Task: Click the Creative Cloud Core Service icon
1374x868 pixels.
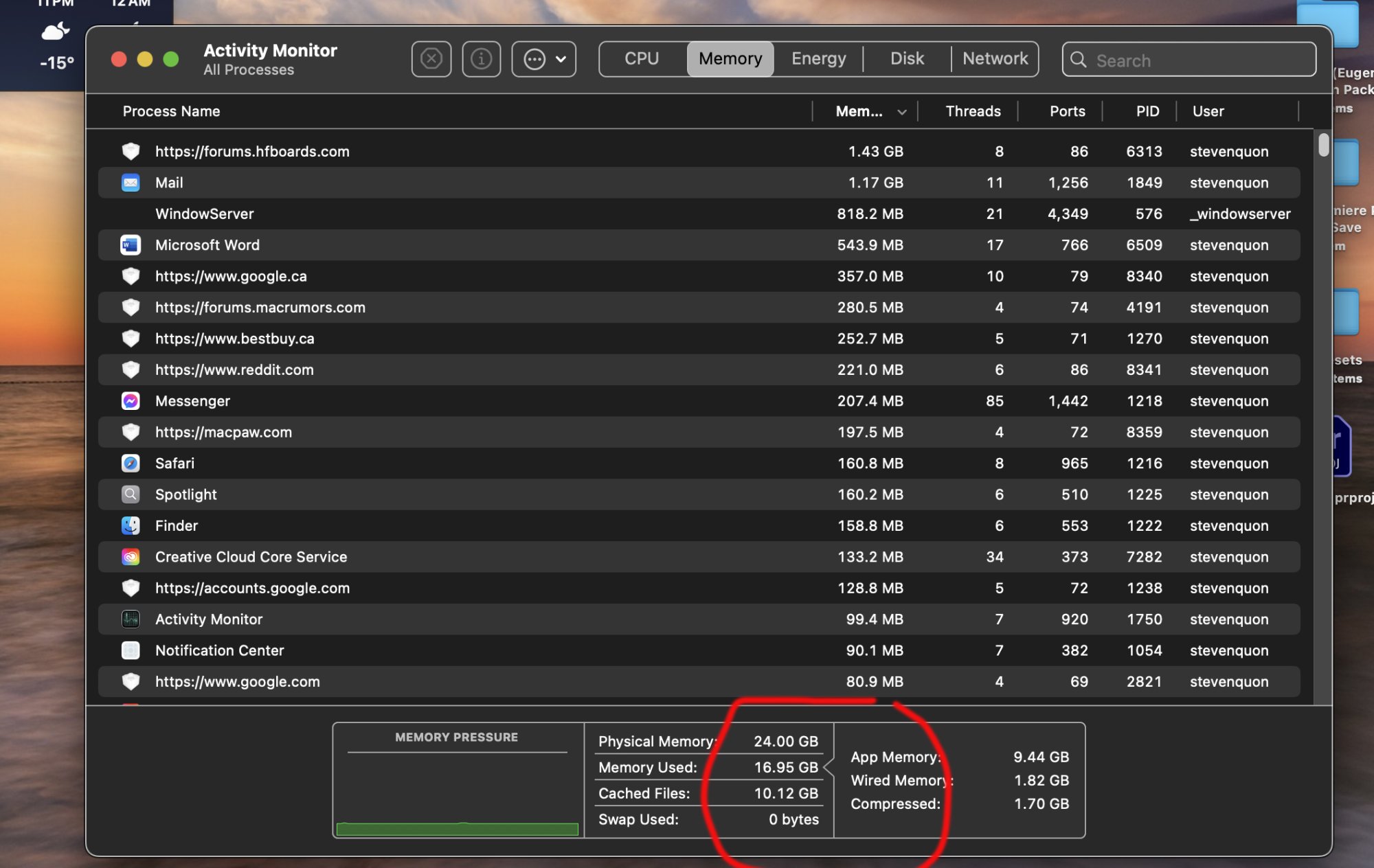Action: [x=131, y=557]
